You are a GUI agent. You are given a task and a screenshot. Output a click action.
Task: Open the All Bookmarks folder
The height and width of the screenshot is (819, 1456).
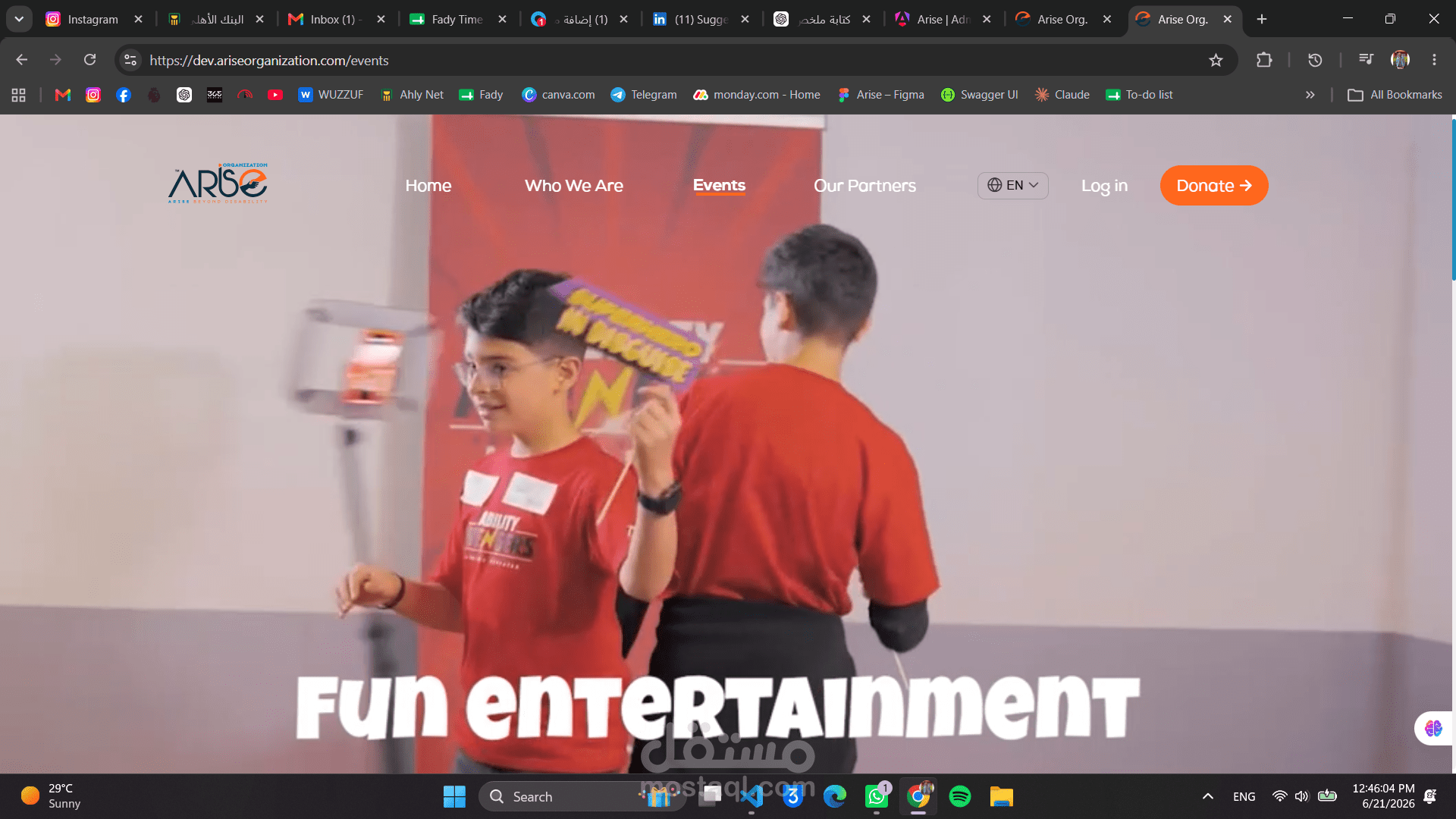(1395, 95)
